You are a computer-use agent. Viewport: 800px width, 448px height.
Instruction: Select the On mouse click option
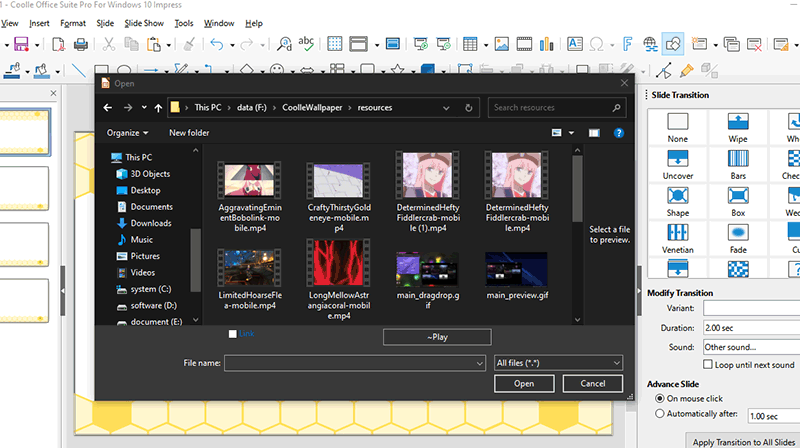click(x=659, y=399)
